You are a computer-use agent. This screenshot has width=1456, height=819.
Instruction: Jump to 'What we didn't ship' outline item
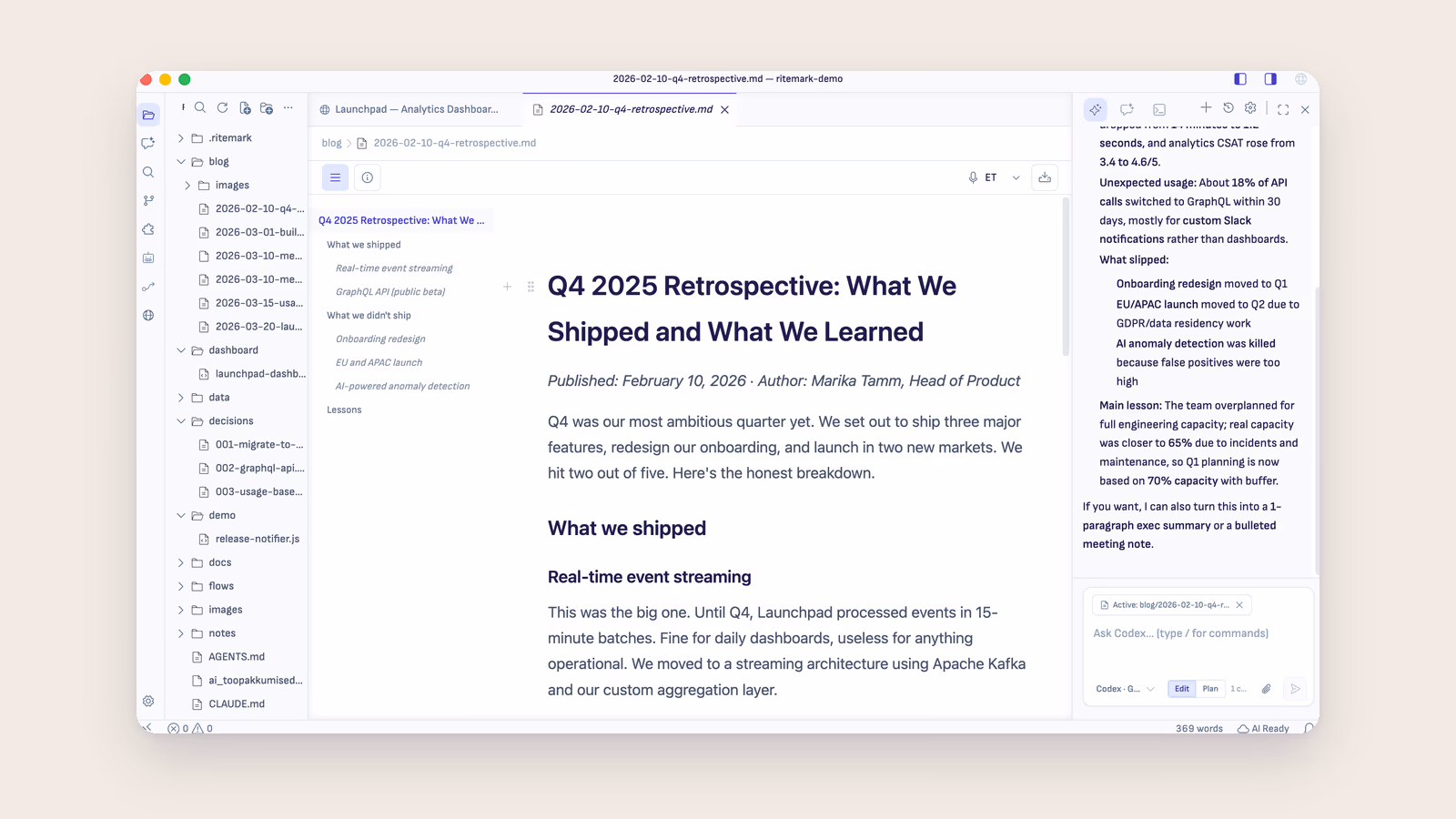369,316
